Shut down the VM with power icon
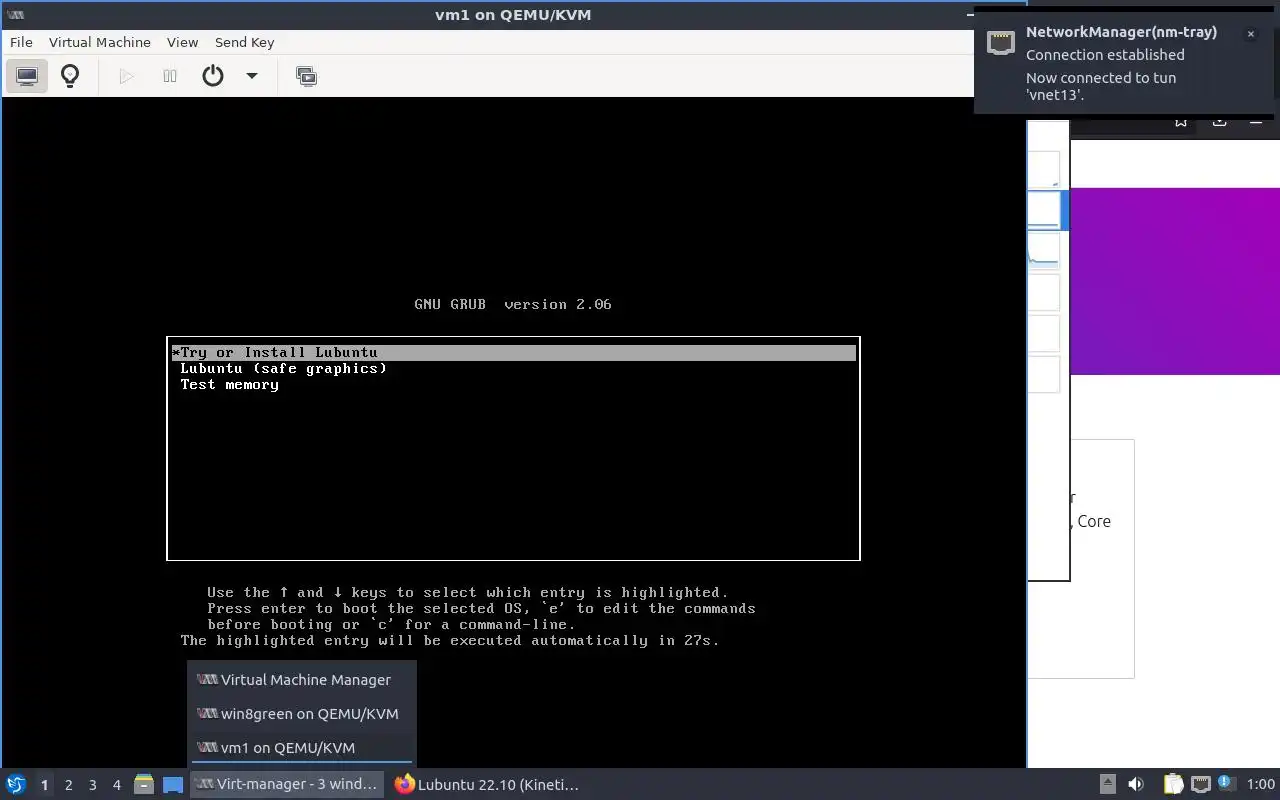The width and height of the screenshot is (1280, 800). point(213,76)
